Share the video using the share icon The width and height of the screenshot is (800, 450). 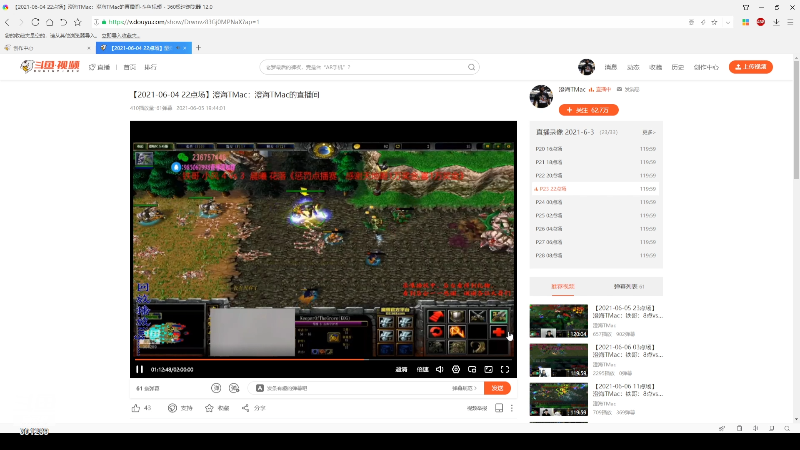pos(245,408)
